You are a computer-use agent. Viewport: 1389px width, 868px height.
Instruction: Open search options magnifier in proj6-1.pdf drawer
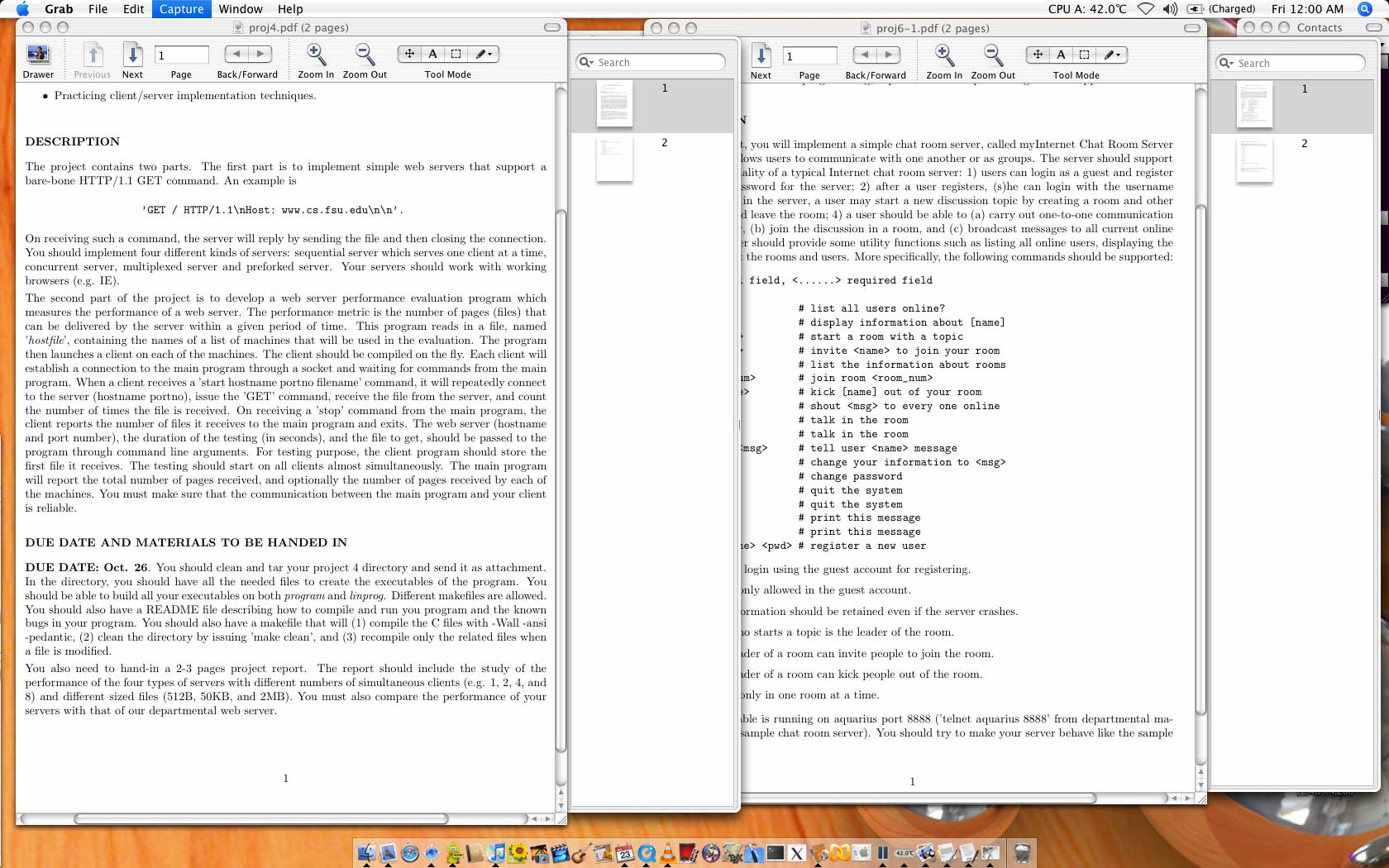tap(1226, 63)
